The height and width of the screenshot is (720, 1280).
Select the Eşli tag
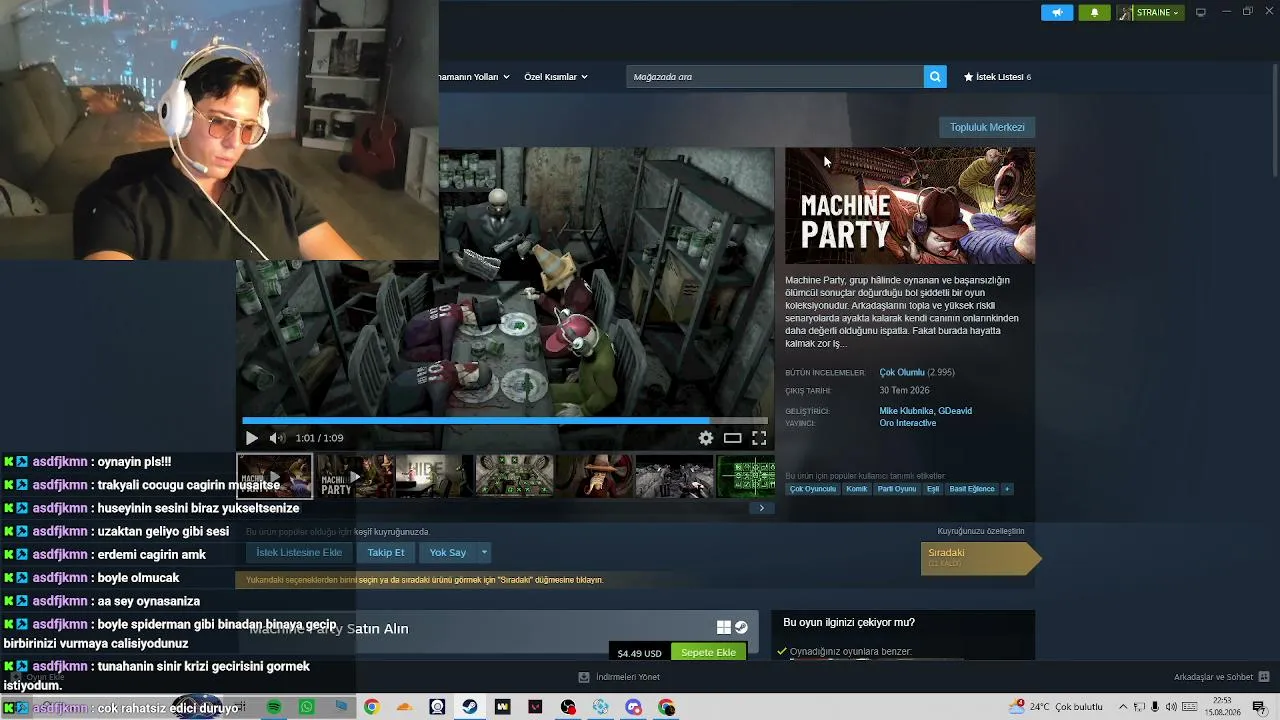pyautogui.click(x=933, y=489)
